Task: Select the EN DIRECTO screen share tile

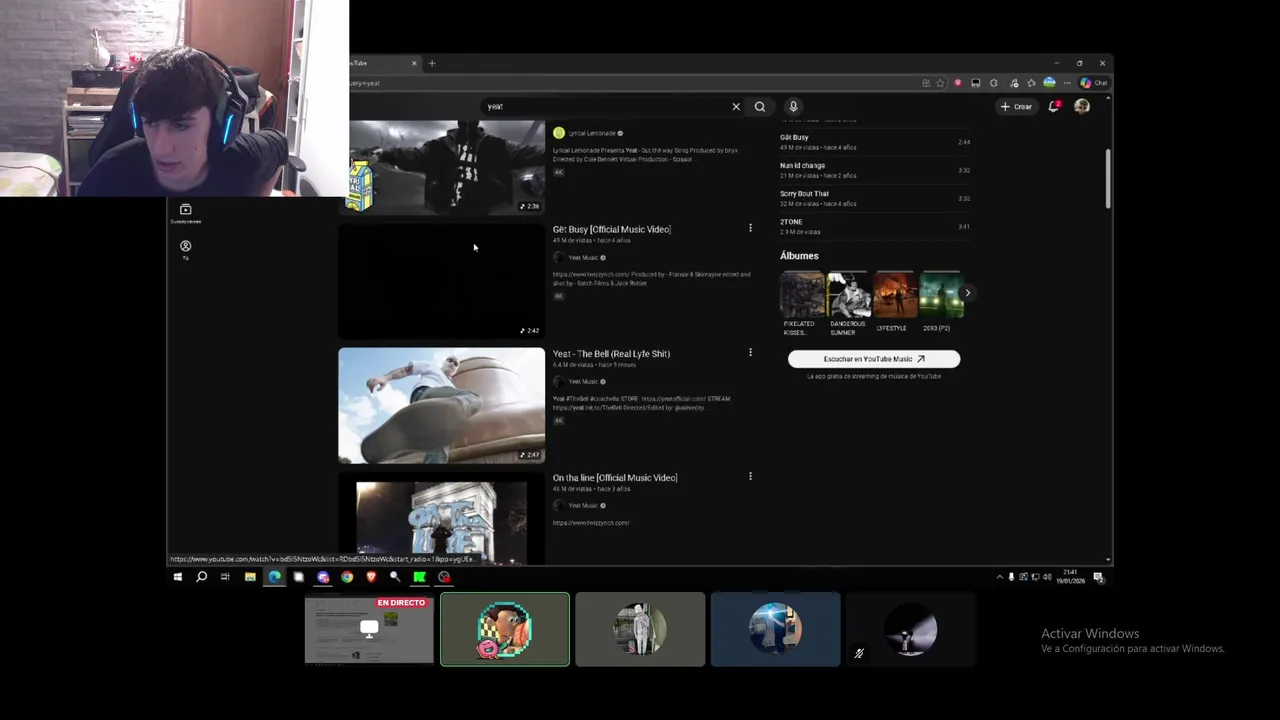Action: (x=369, y=629)
